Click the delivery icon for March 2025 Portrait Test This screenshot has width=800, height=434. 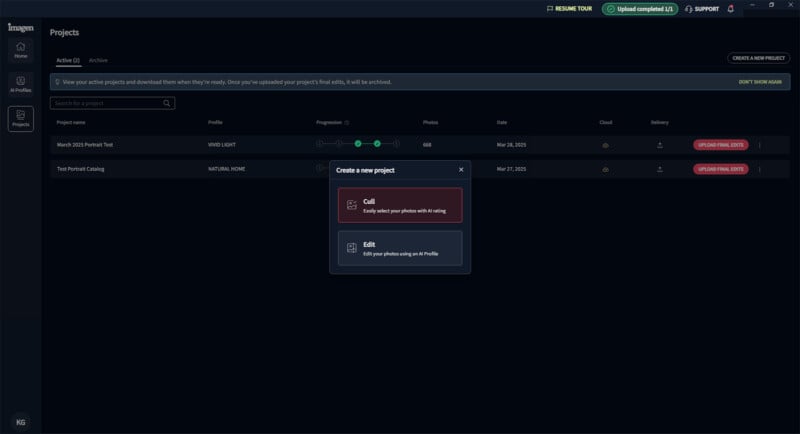click(x=659, y=145)
